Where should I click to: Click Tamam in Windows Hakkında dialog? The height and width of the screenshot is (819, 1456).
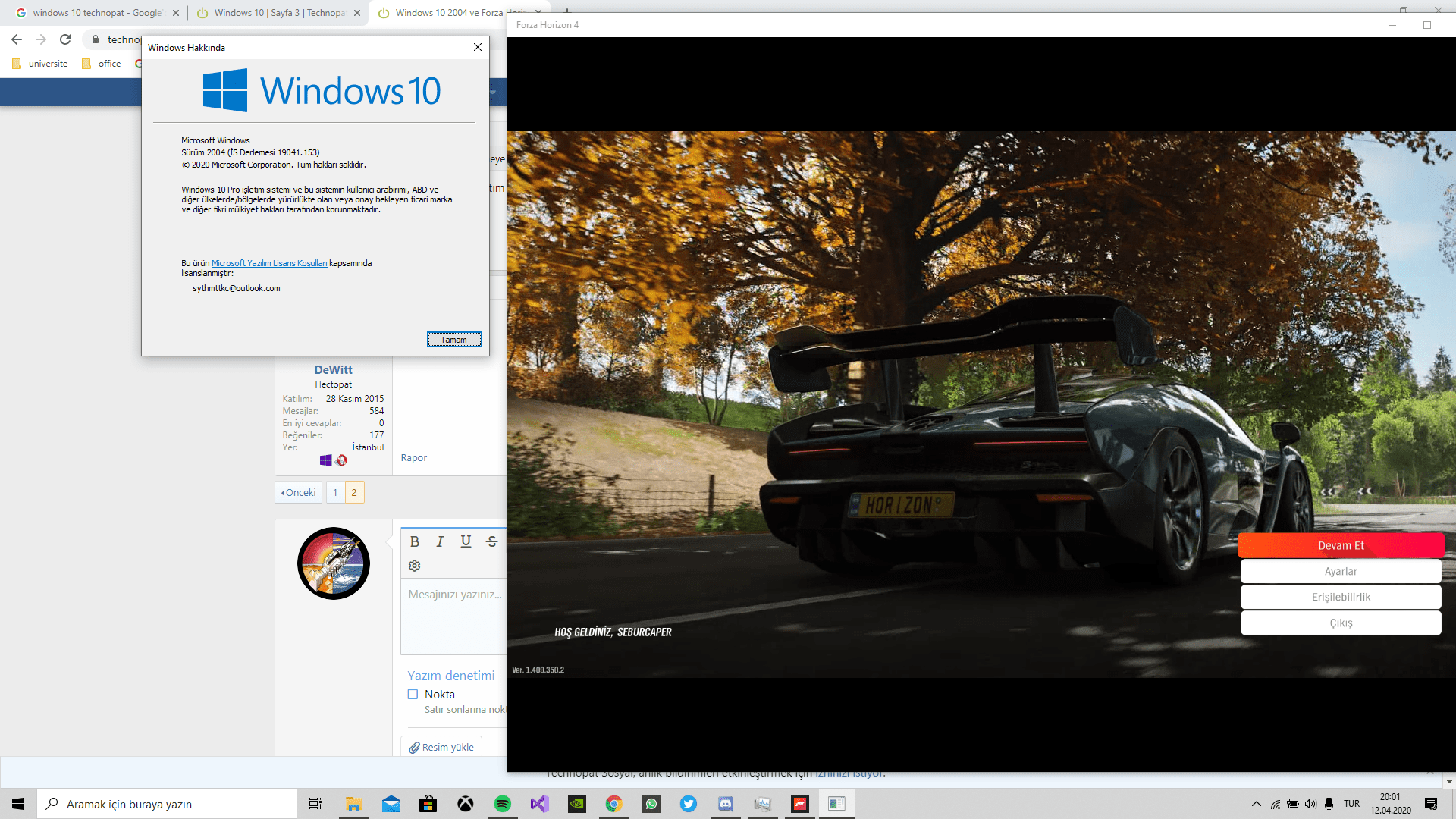[x=453, y=340]
